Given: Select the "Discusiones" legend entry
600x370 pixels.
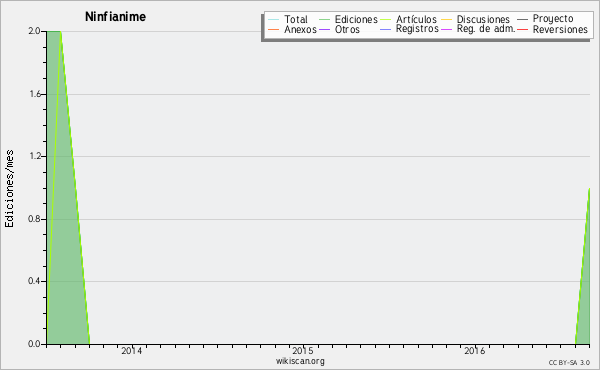Looking at the screenshot, I should [483, 19].
